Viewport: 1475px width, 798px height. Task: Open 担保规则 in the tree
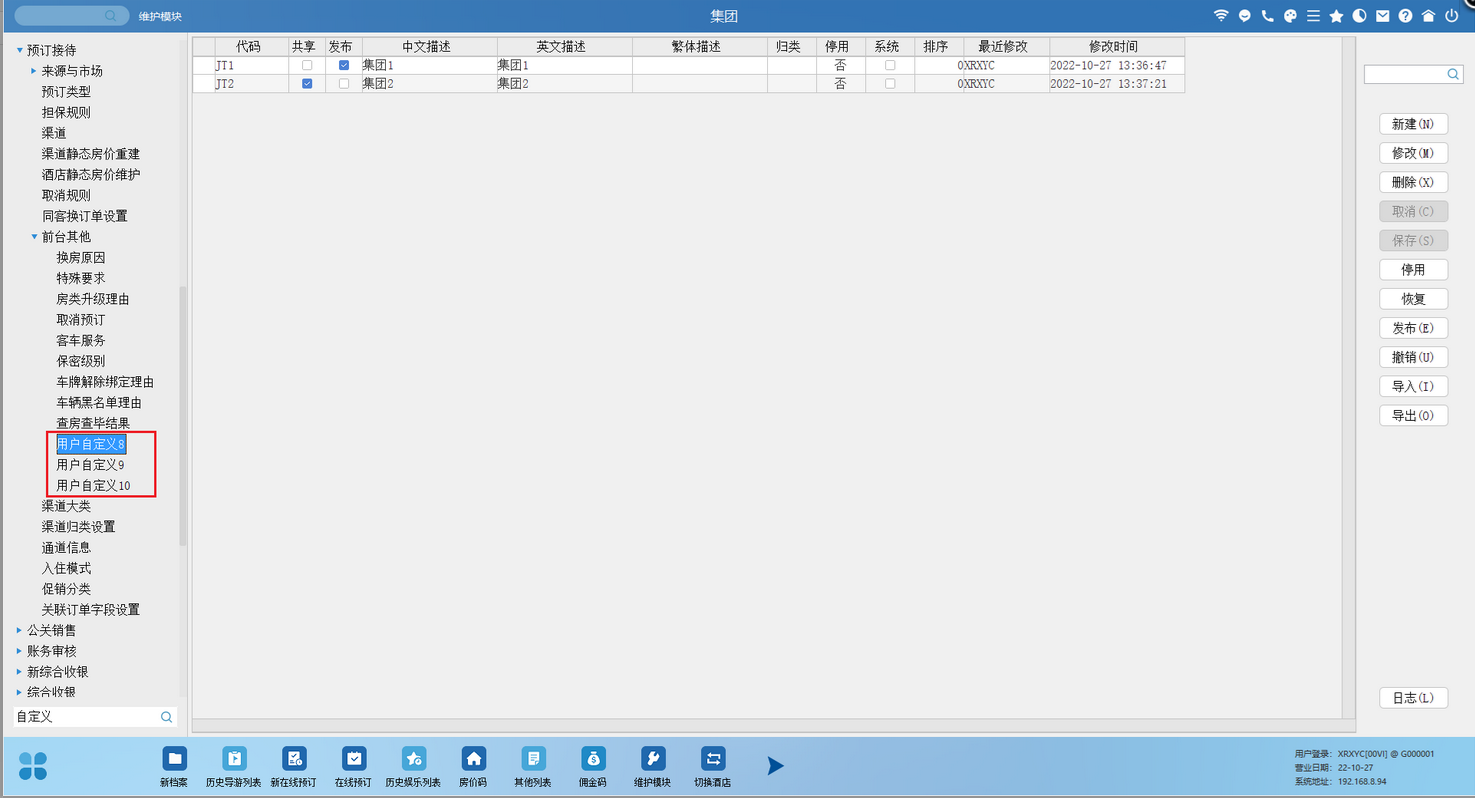click(x=66, y=112)
